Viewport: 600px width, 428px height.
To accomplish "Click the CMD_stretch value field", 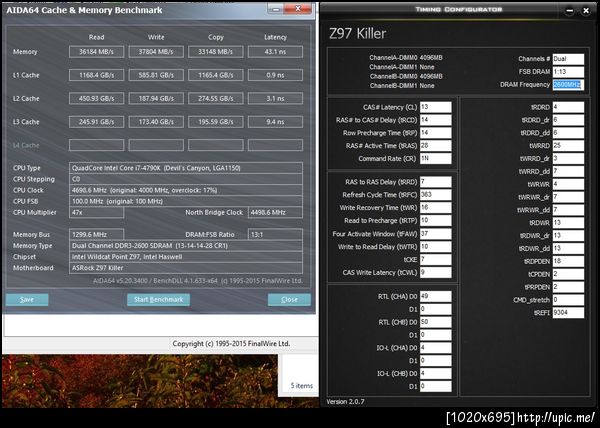I will [x=568, y=300].
